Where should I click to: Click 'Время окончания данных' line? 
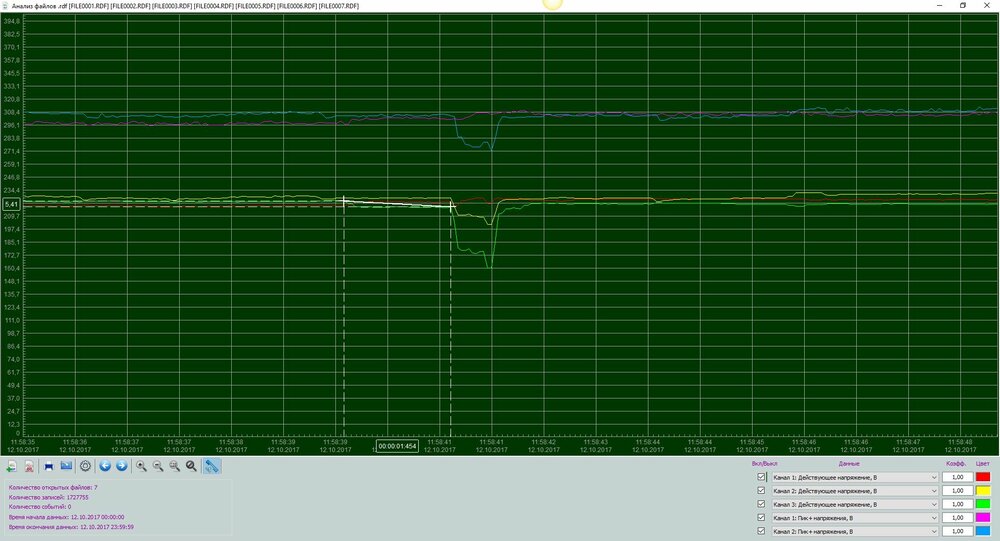tap(71, 528)
